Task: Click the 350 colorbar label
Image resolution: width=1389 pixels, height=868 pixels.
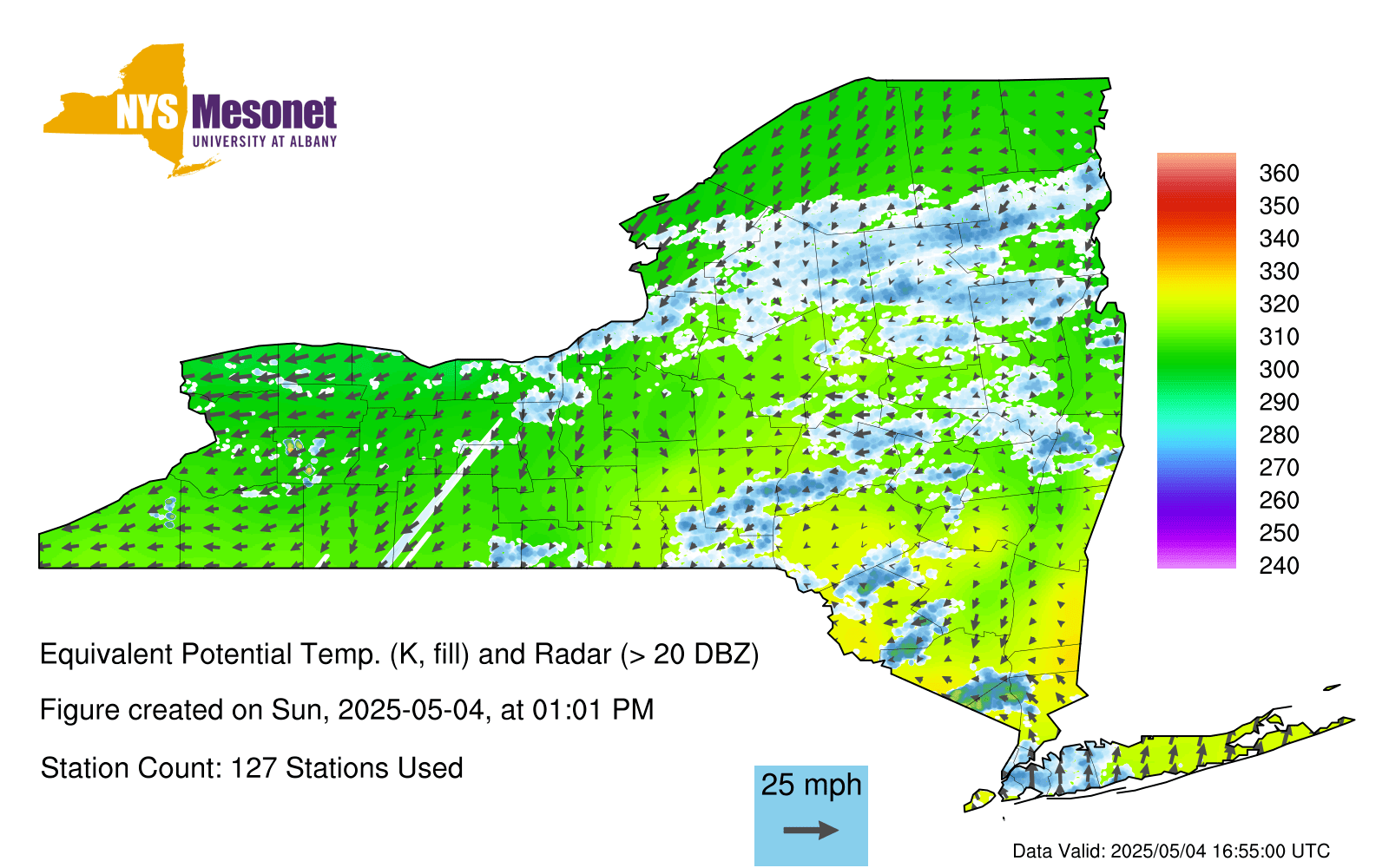Action: click(1279, 207)
